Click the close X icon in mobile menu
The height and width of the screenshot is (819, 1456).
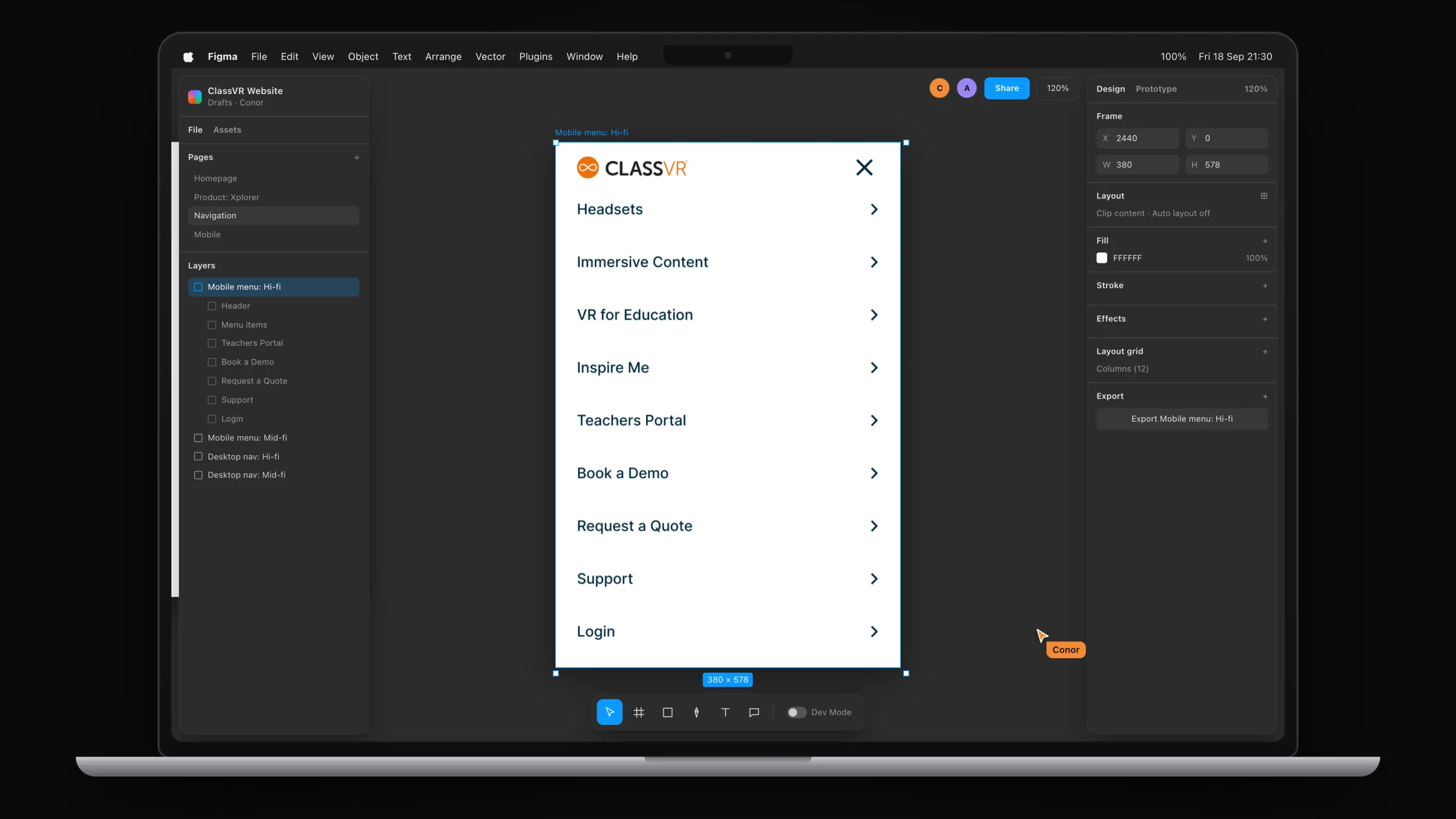click(864, 167)
